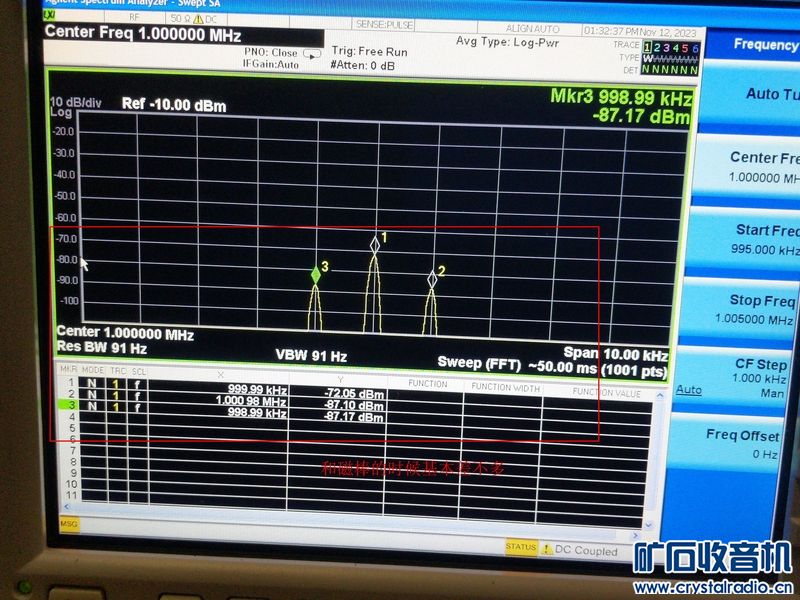The image size is (800, 600).
Task: Open the Center Freq softkey
Action: 746,167
